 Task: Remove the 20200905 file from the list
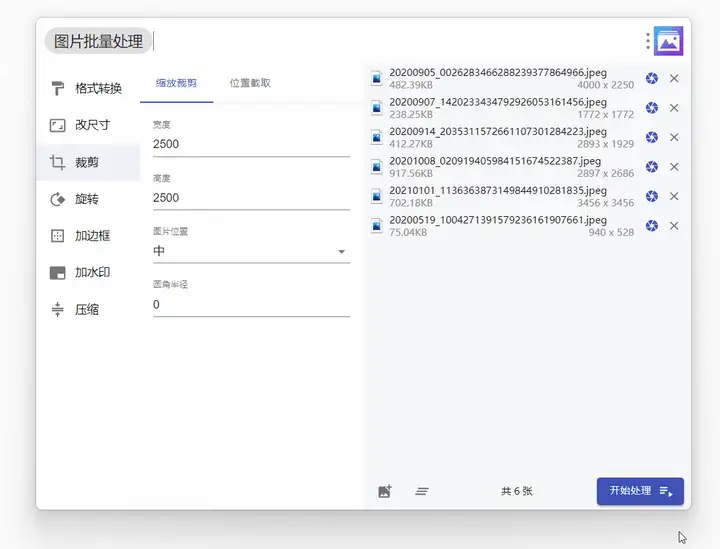coord(674,78)
